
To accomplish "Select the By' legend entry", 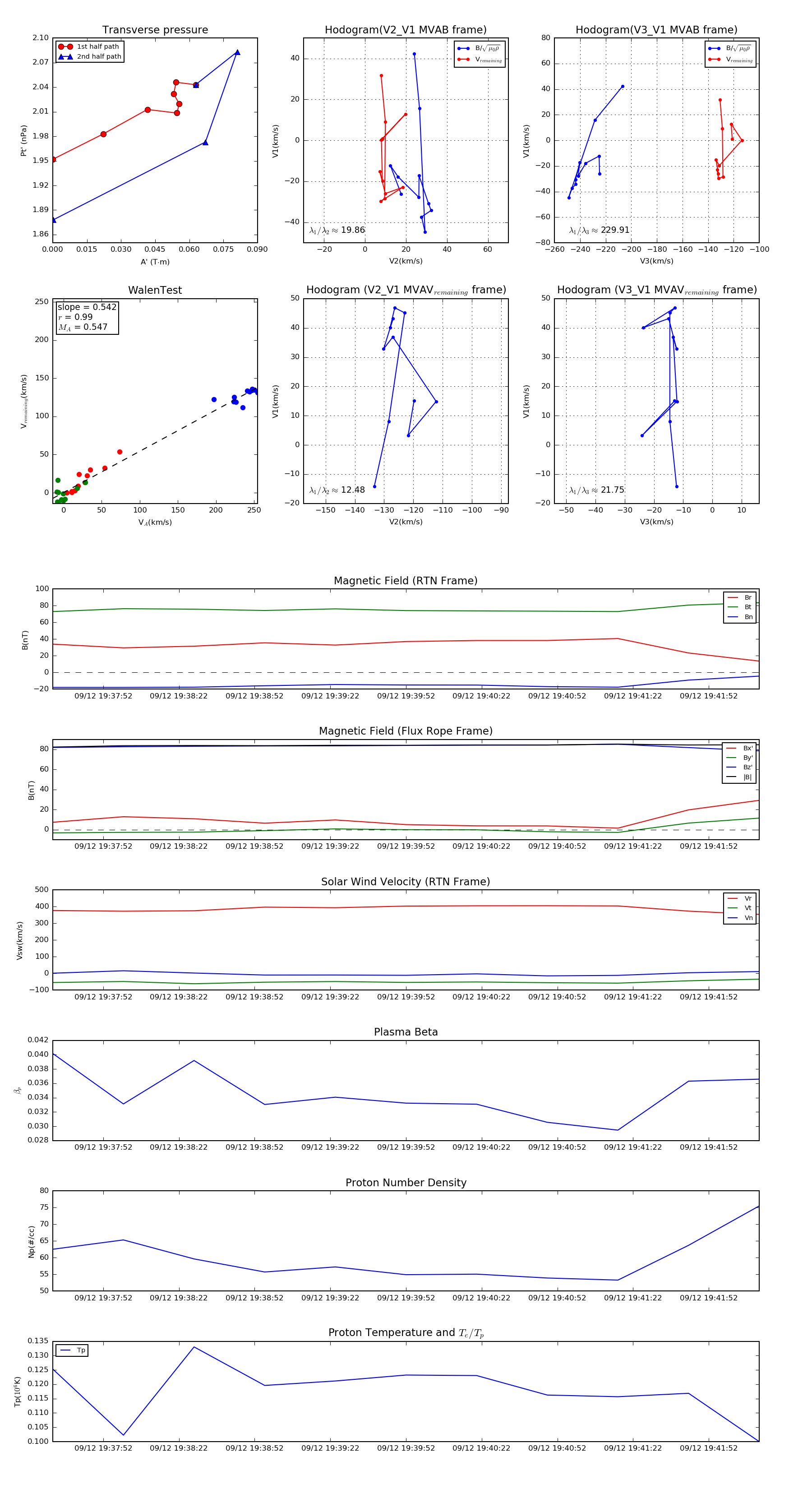I will click(x=739, y=758).
